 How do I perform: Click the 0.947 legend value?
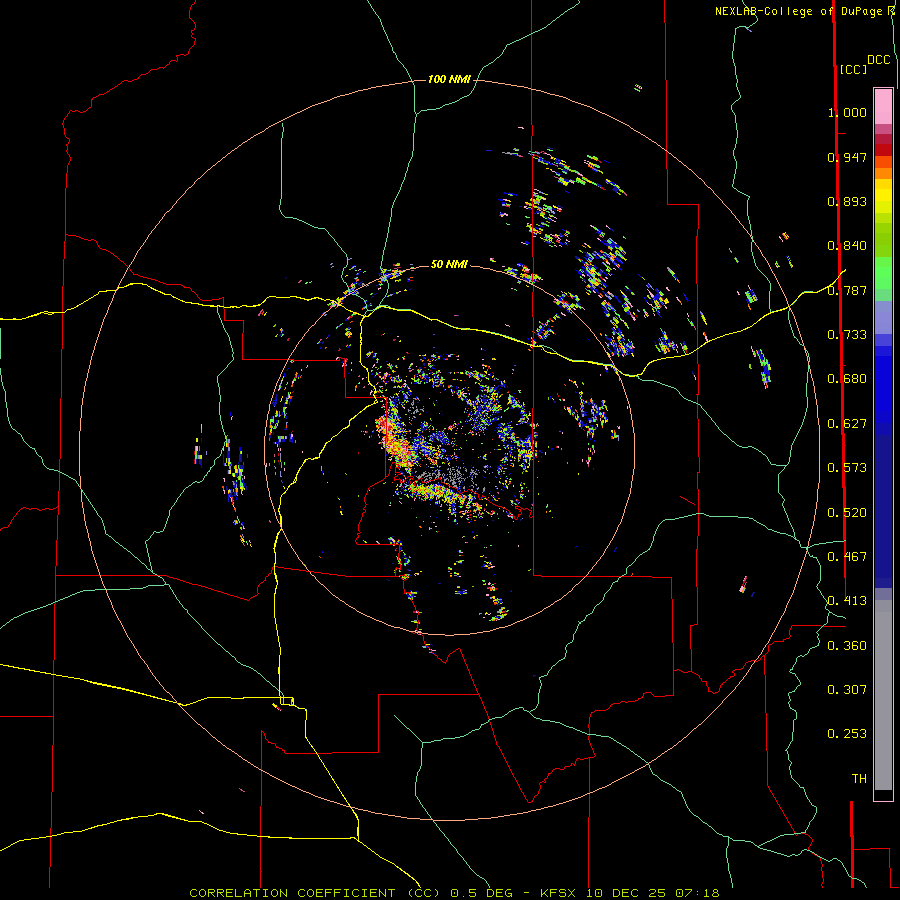tap(847, 157)
